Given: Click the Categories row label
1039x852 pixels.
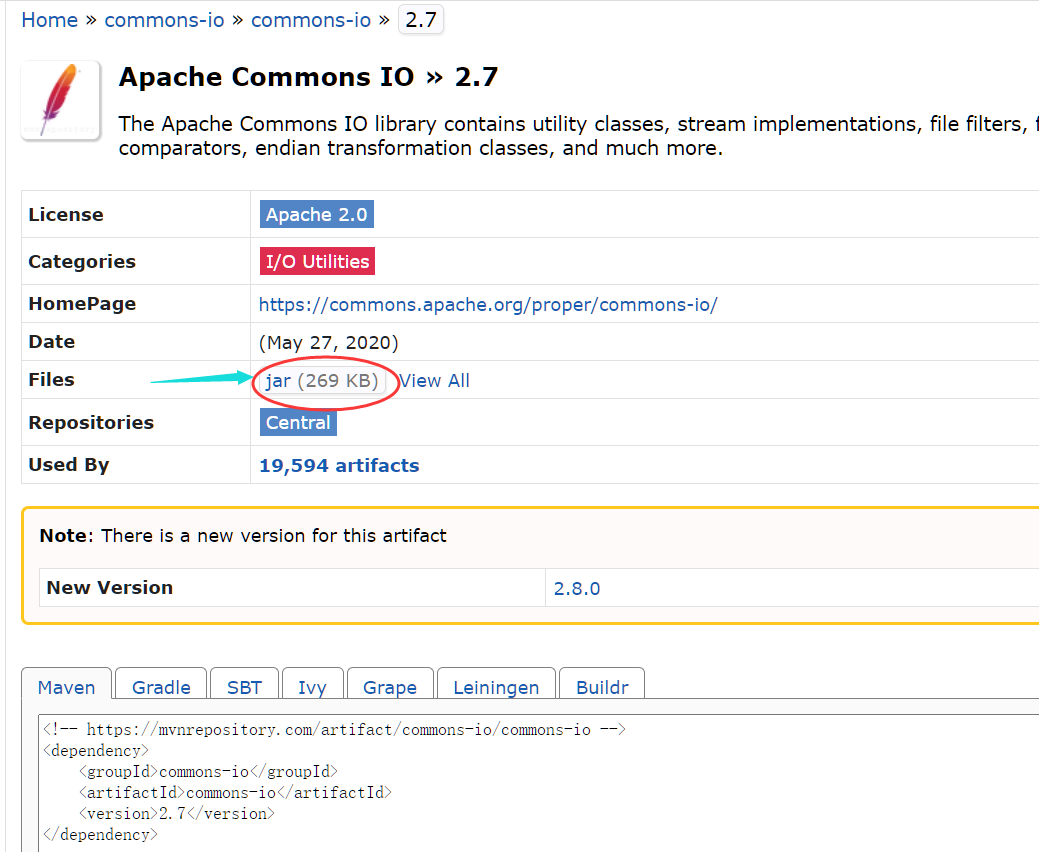Looking at the screenshot, I should pyautogui.click(x=82, y=261).
